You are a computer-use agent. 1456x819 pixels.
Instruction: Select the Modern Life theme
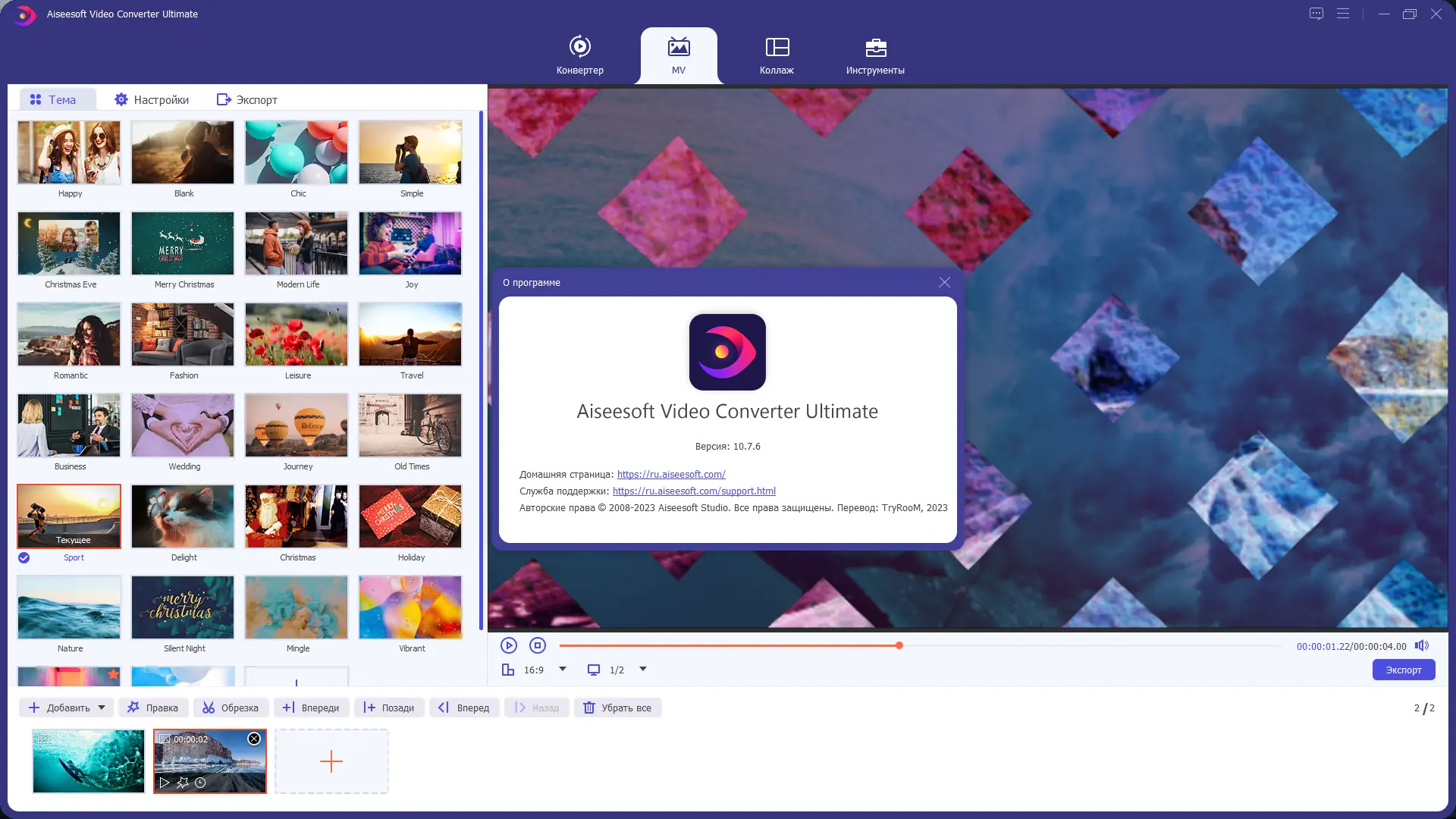[297, 243]
